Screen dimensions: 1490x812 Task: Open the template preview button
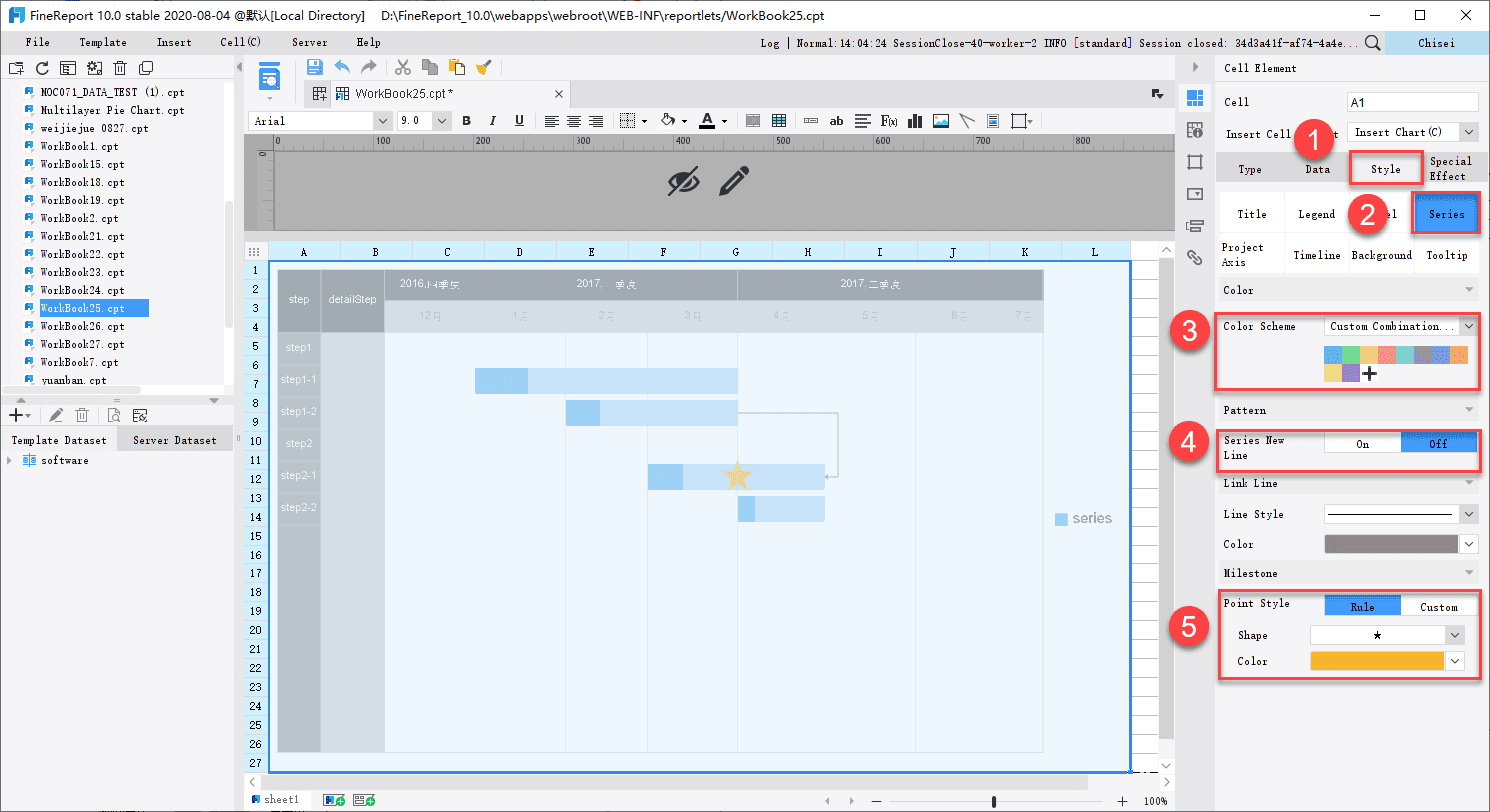pyautogui.click(x=269, y=76)
